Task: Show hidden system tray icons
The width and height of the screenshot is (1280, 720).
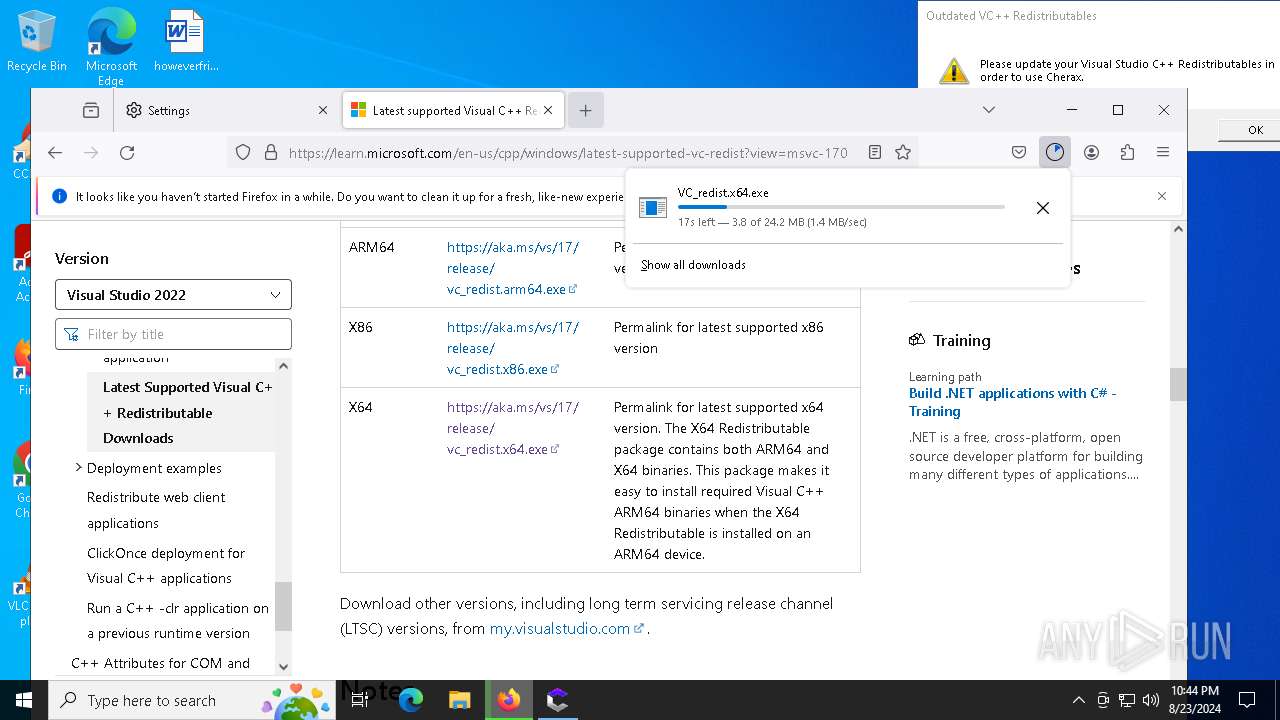Action: (1078, 700)
